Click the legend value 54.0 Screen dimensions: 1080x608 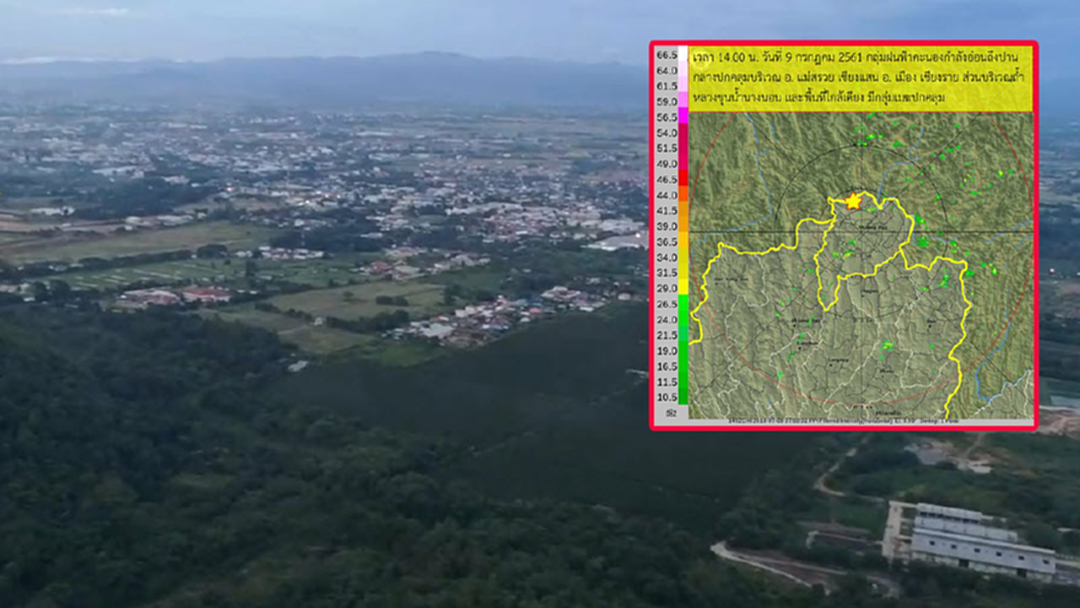click(667, 133)
